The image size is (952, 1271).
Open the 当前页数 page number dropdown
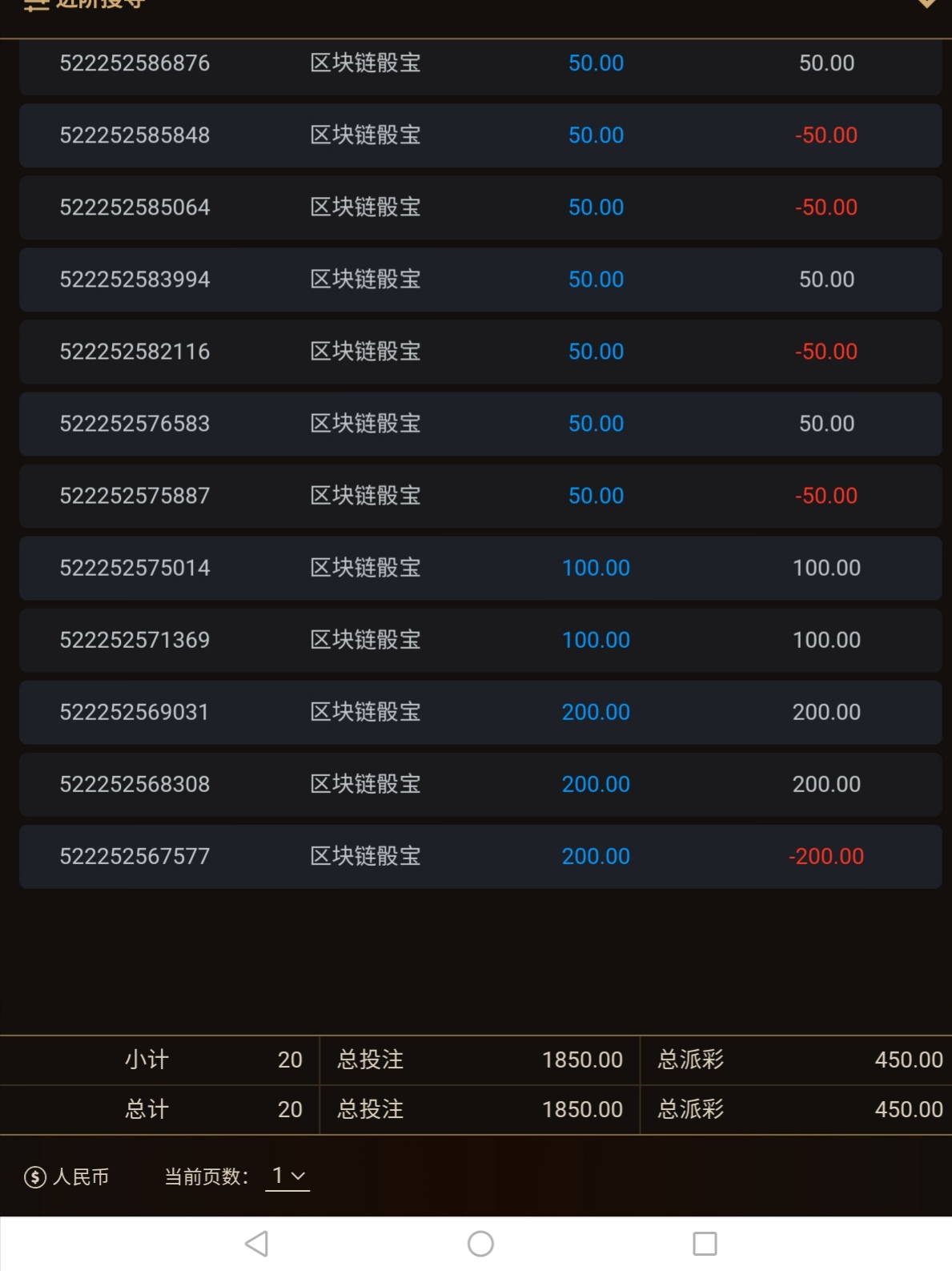click(287, 1176)
